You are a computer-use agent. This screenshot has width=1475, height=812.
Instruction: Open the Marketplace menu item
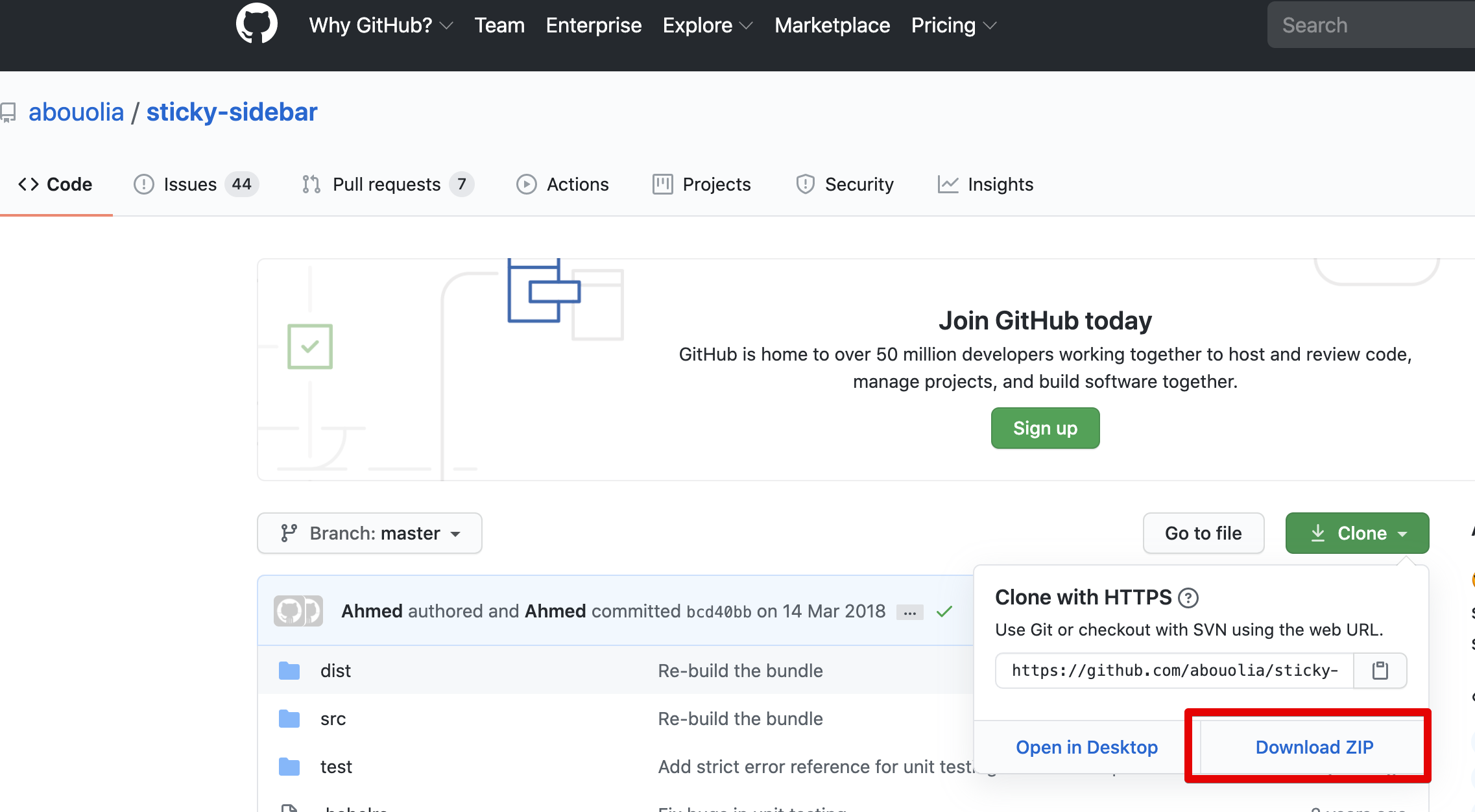click(832, 25)
